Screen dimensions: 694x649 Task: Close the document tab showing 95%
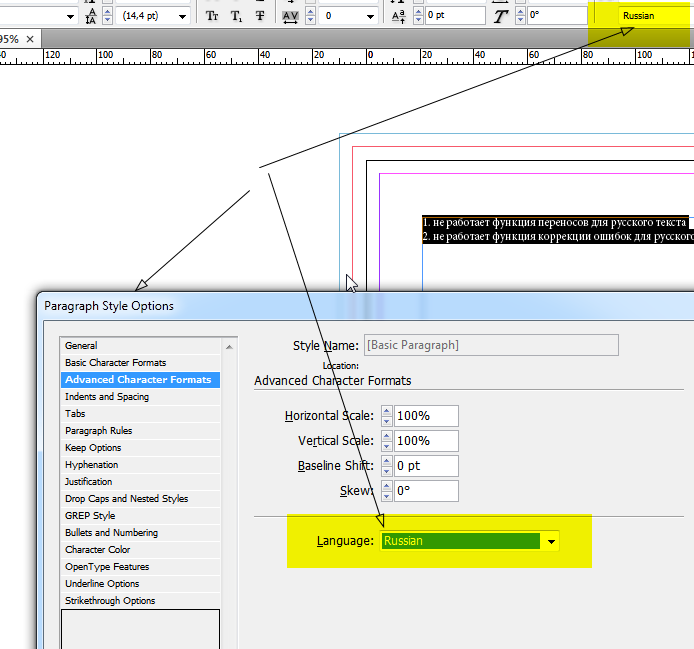pyautogui.click(x=30, y=39)
